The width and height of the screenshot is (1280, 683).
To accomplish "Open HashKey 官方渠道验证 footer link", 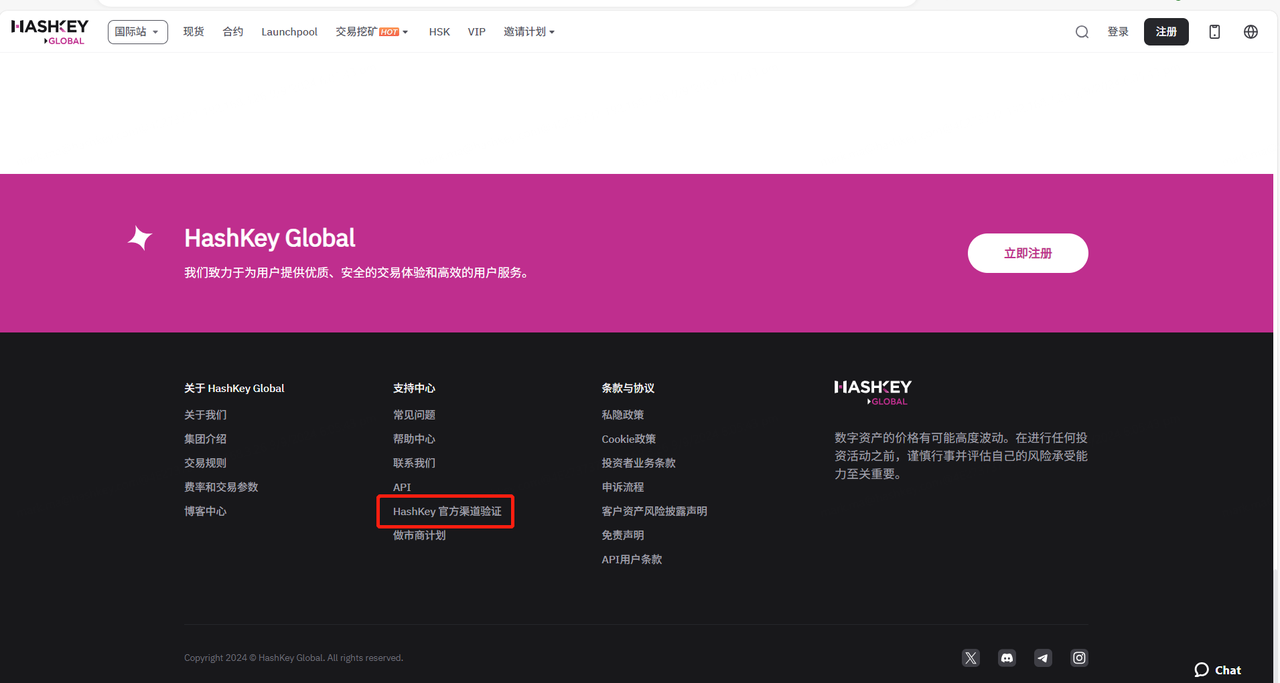I will 447,511.
